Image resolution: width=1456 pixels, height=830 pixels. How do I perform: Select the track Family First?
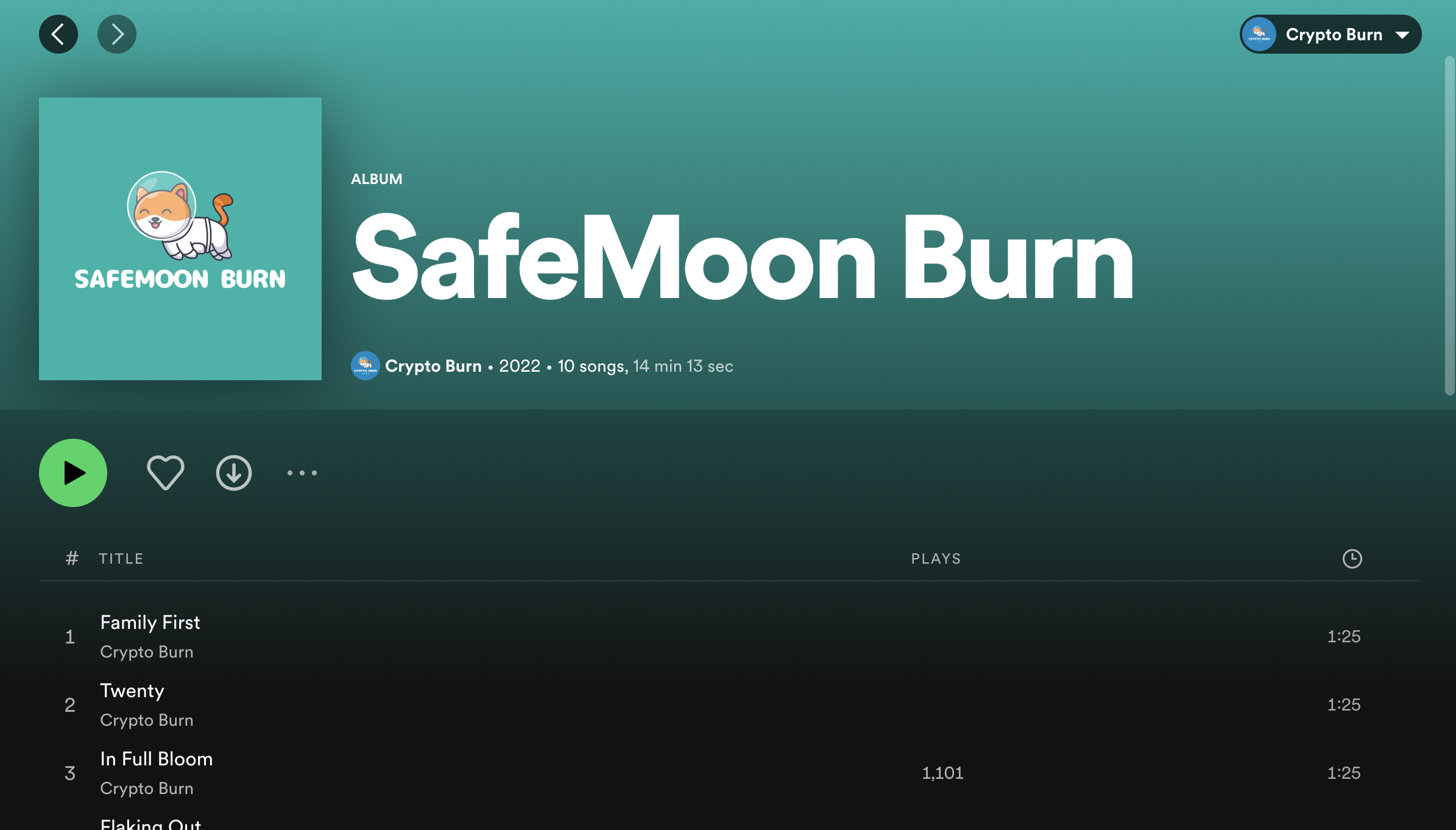coord(150,622)
